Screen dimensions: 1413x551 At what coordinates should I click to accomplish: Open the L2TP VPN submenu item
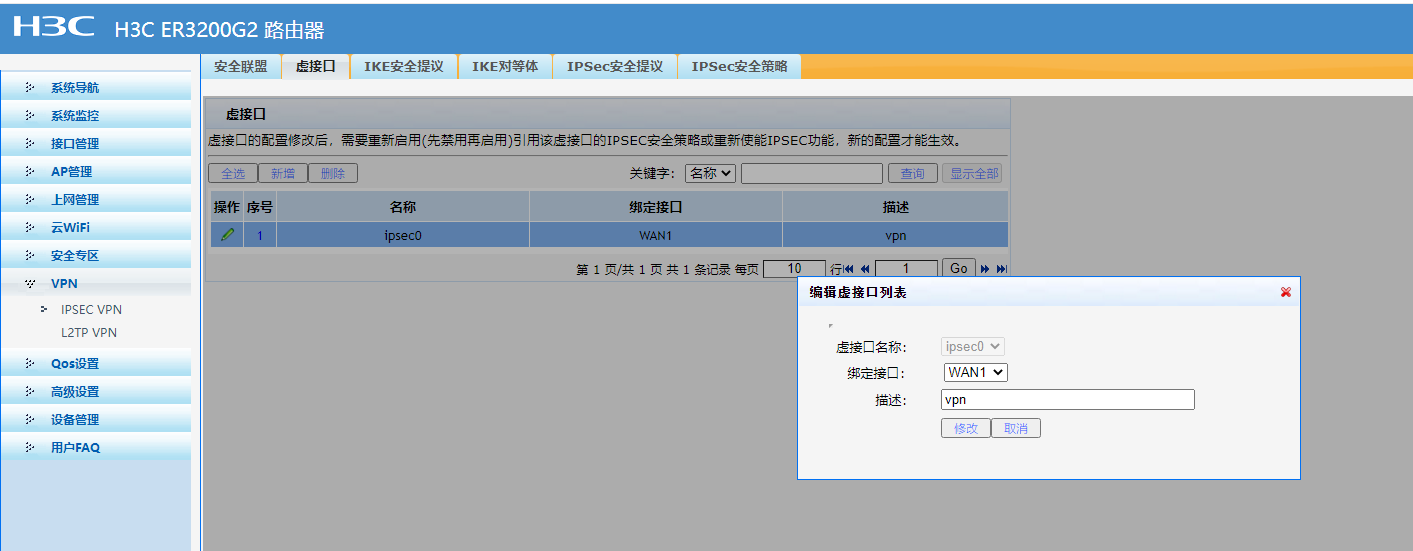89,333
